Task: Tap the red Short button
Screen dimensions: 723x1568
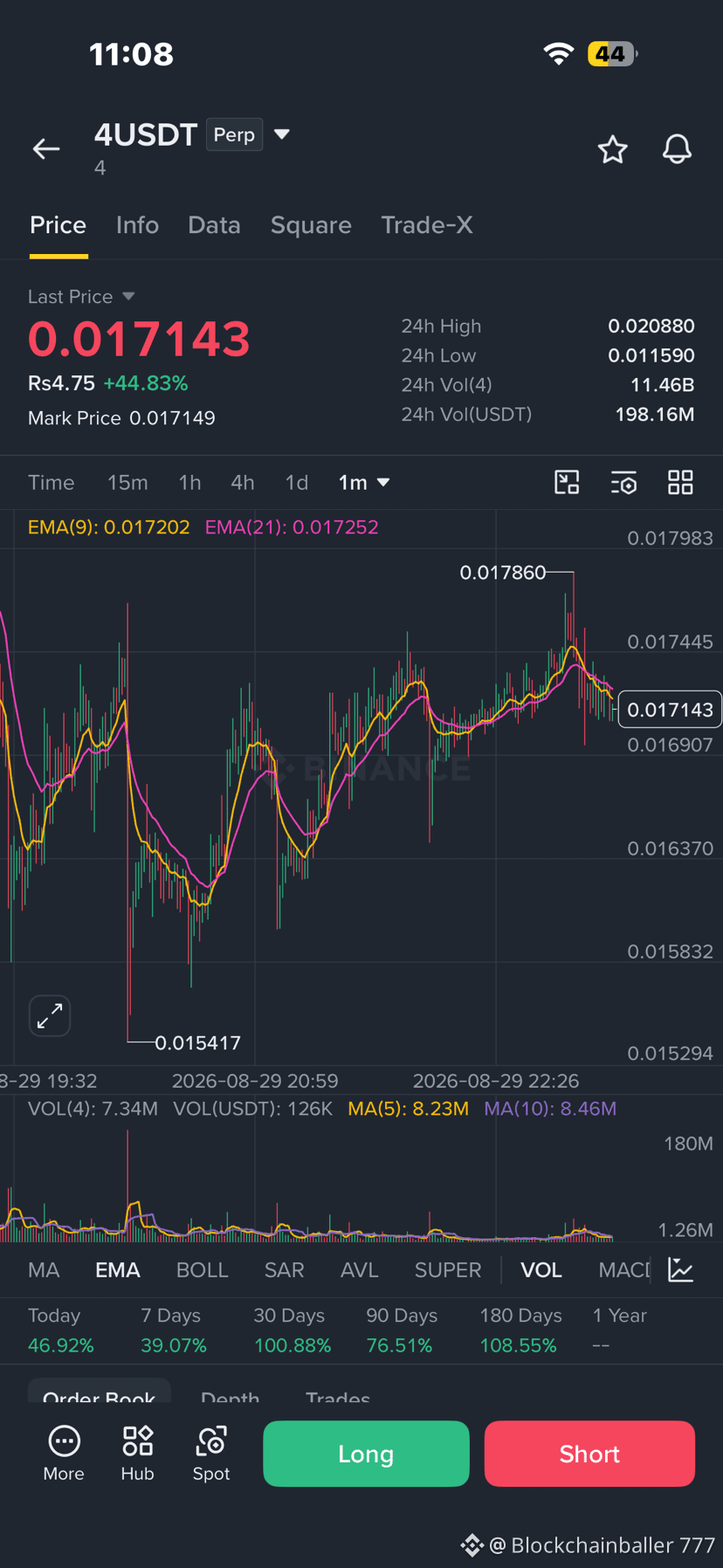Action: [x=589, y=1454]
